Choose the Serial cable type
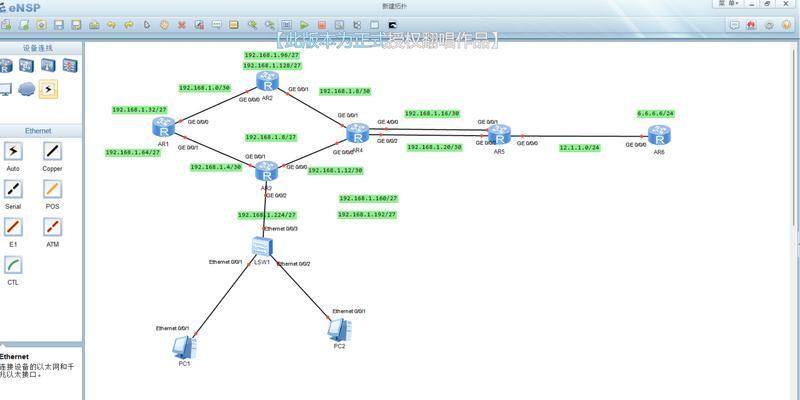The image size is (800, 400). pos(13,189)
